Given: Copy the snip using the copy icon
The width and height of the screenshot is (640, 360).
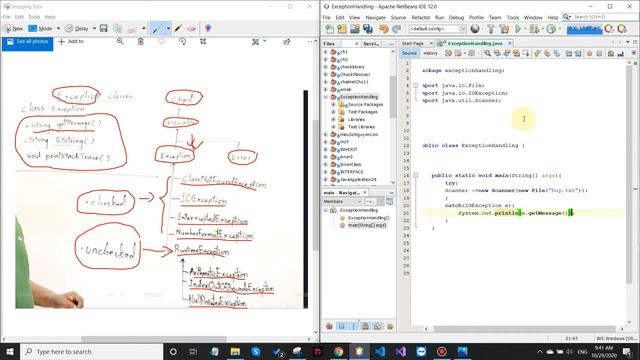Looking at the screenshot, I should click(118, 29).
